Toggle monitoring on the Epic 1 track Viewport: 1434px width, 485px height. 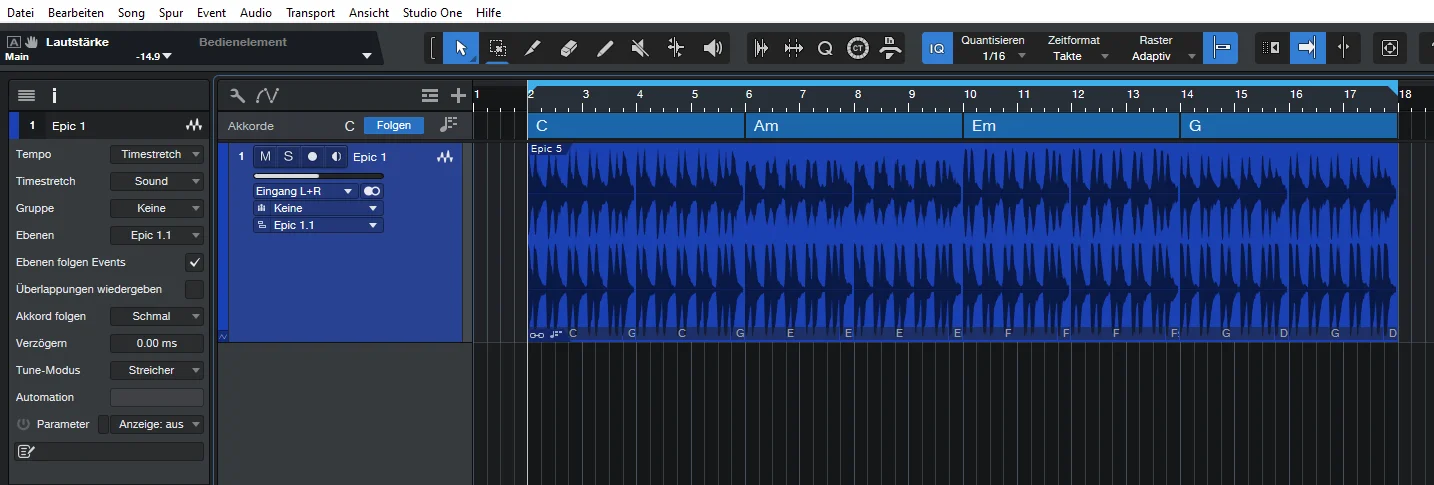click(336, 157)
